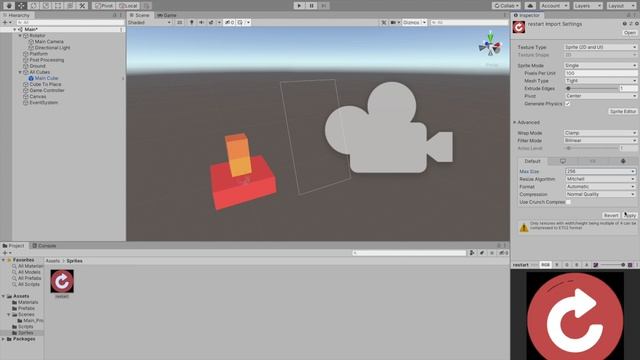Collapse the All Cubes object in Hierarchy
This screenshot has width=640, height=360.
[x=20, y=72]
